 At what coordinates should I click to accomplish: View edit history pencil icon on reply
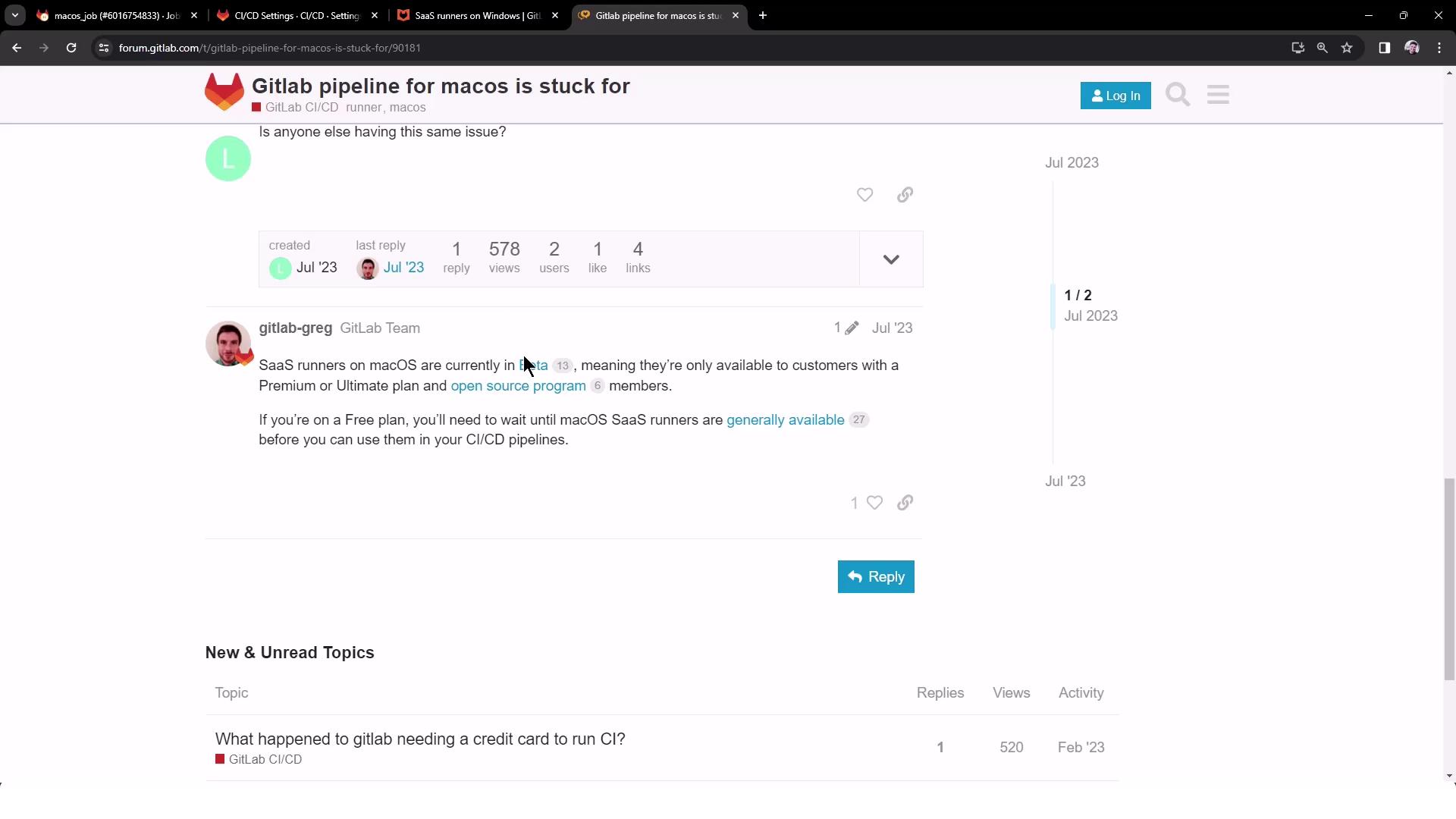851,328
